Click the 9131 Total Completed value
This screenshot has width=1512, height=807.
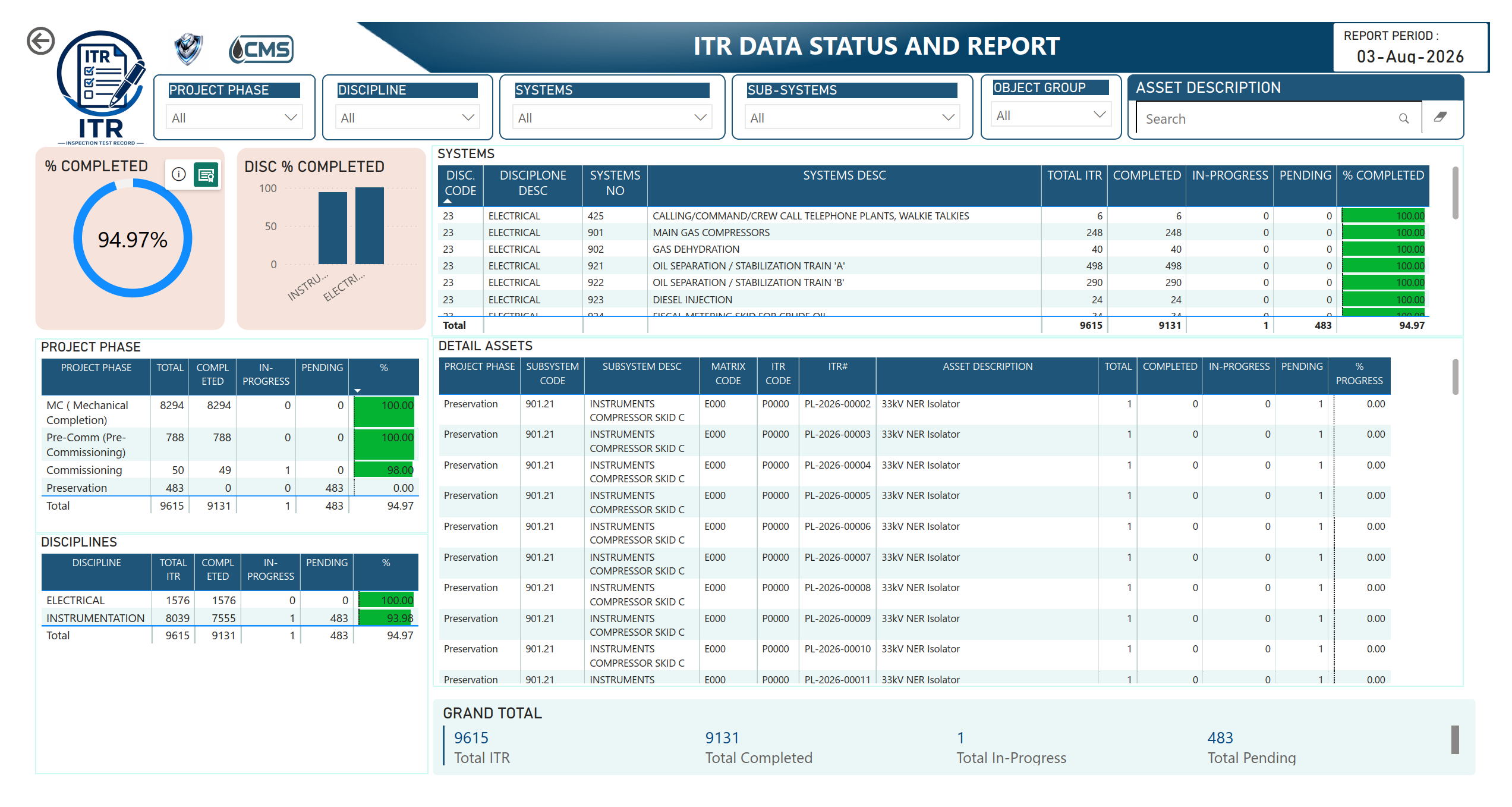point(722,738)
